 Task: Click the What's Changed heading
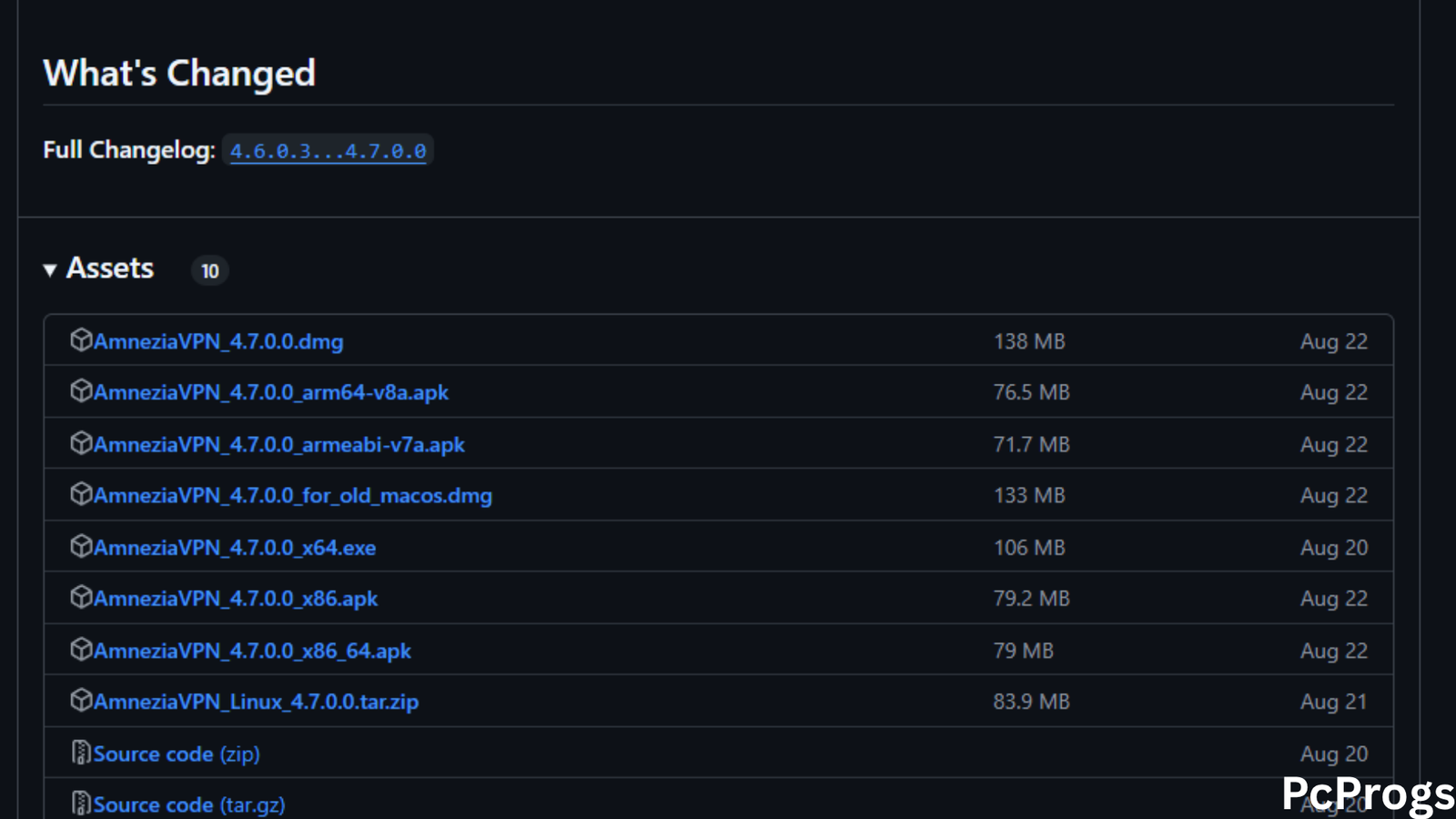pyautogui.click(x=179, y=73)
